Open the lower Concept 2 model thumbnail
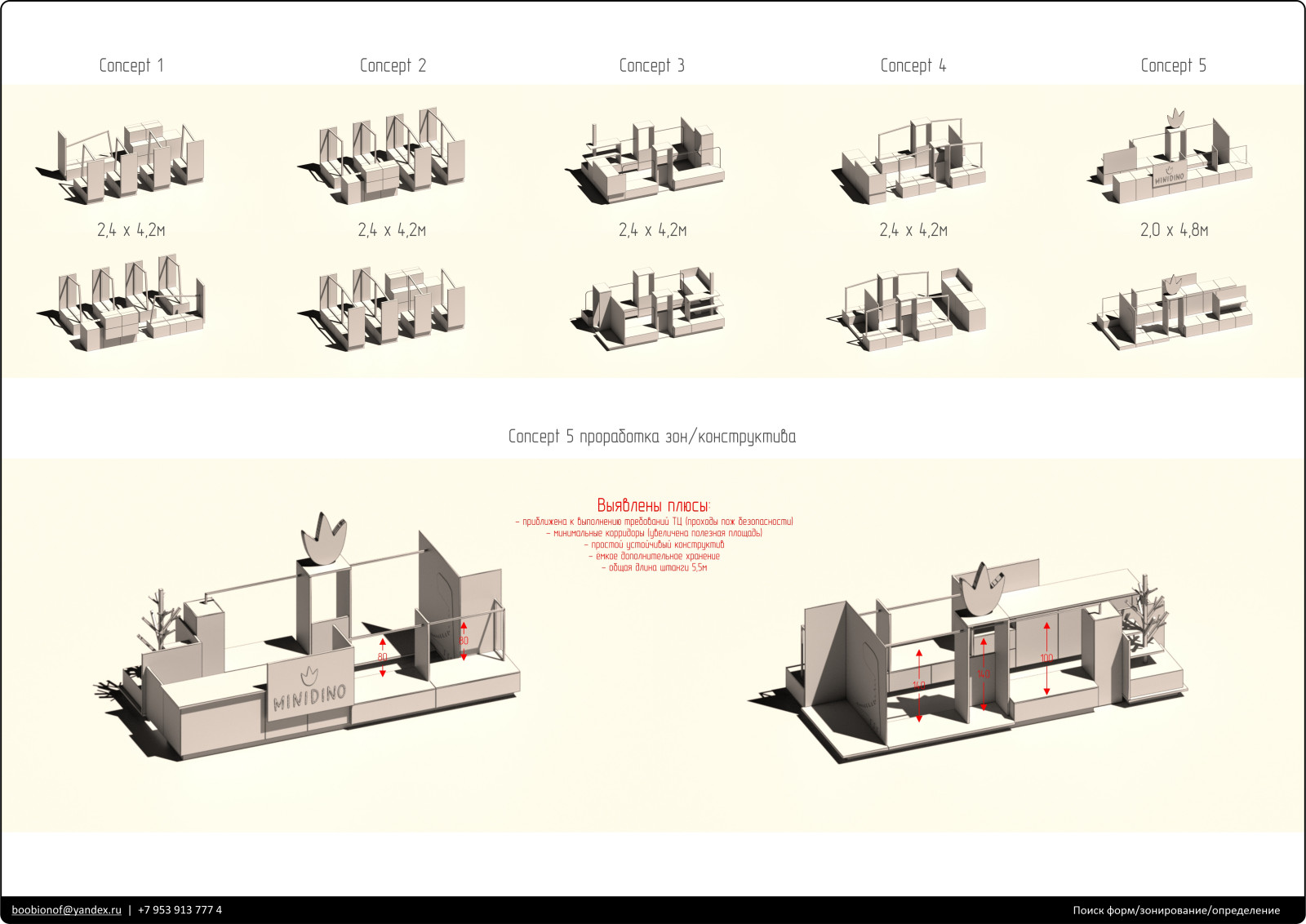The image size is (1306, 924). pyautogui.click(x=384, y=308)
